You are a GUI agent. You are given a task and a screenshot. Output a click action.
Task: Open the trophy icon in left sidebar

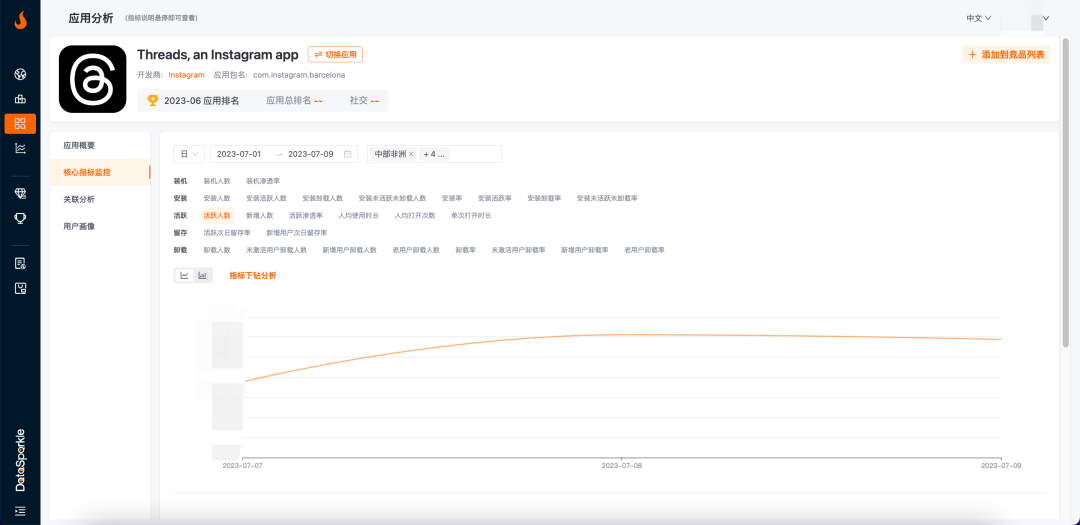click(x=20, y=218)
